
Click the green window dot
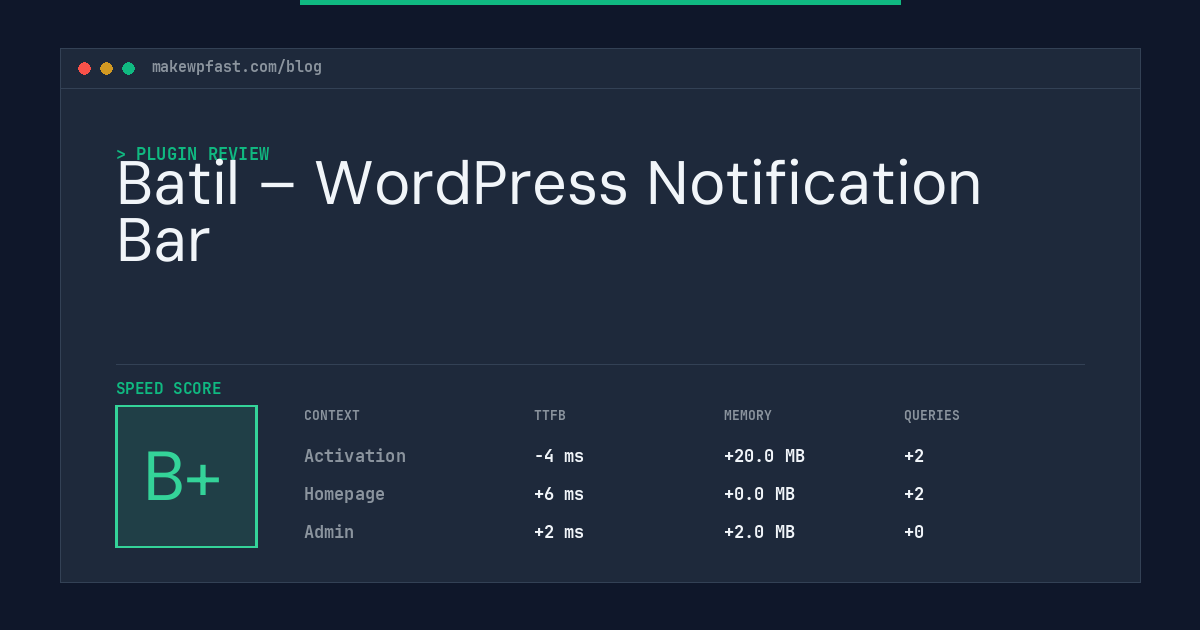coord(128,68)
